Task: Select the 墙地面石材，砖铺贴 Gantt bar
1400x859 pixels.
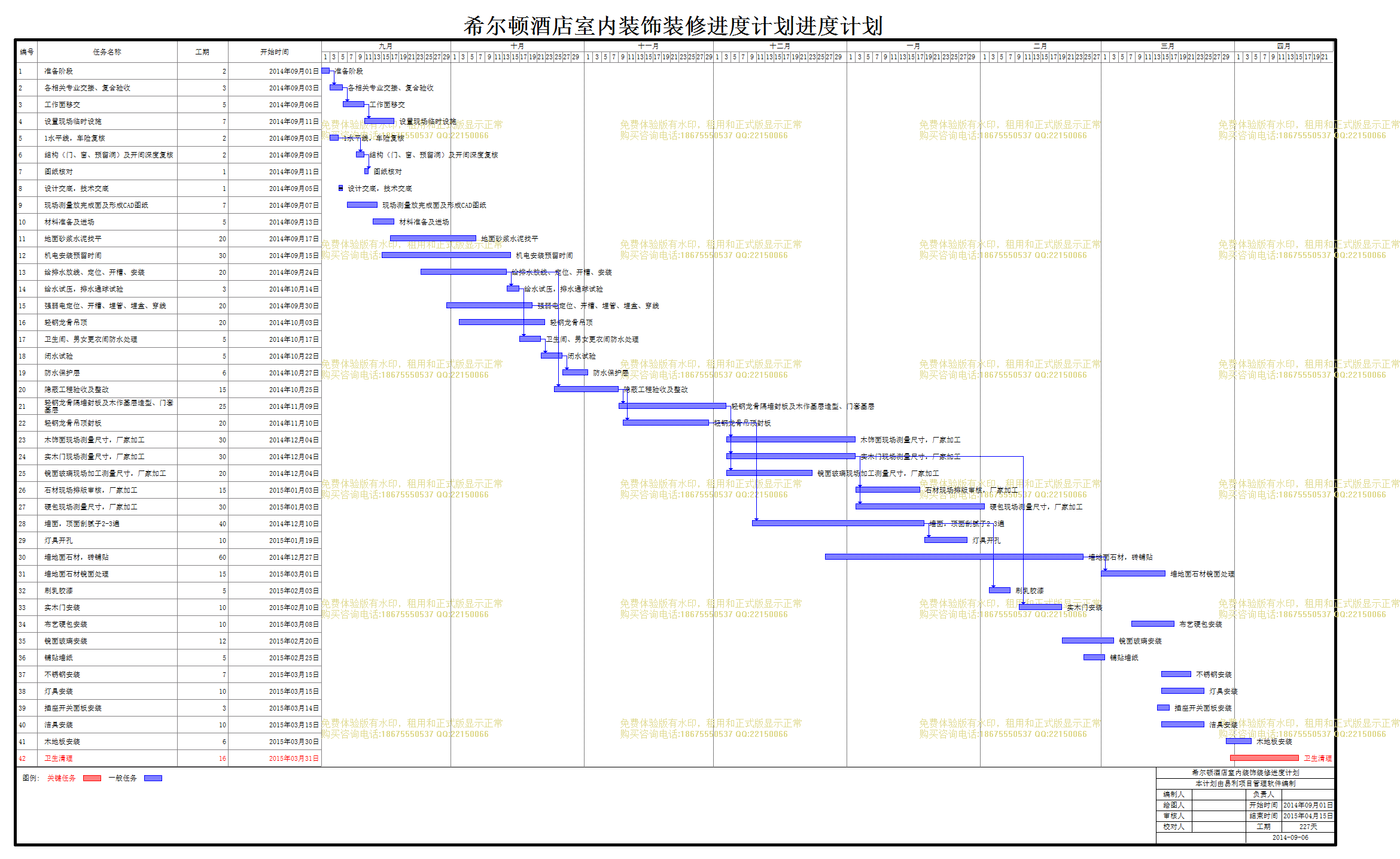Action: (x=954, y=557)
